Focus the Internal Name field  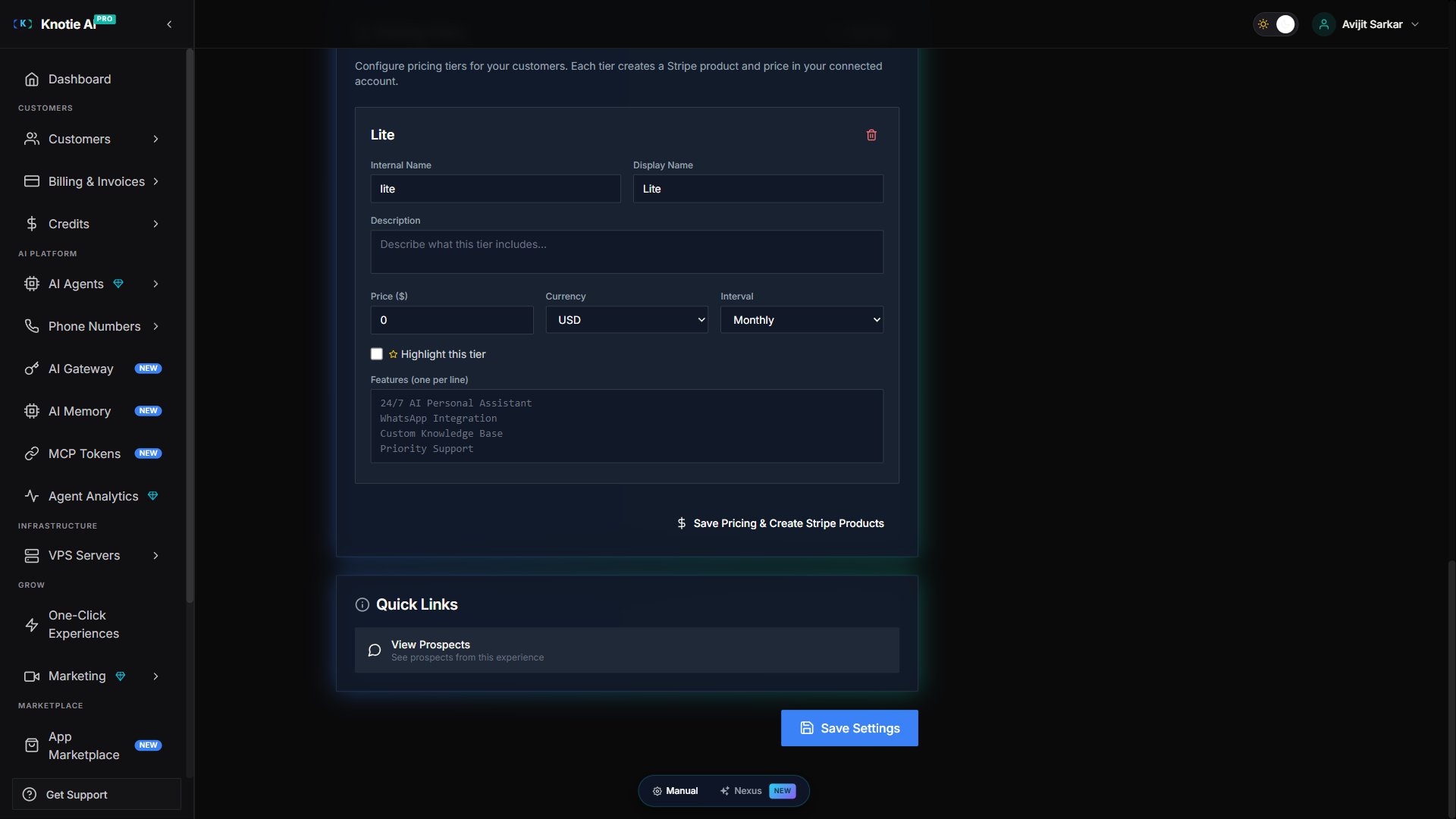pyautogui.click(x=495, y=189)
